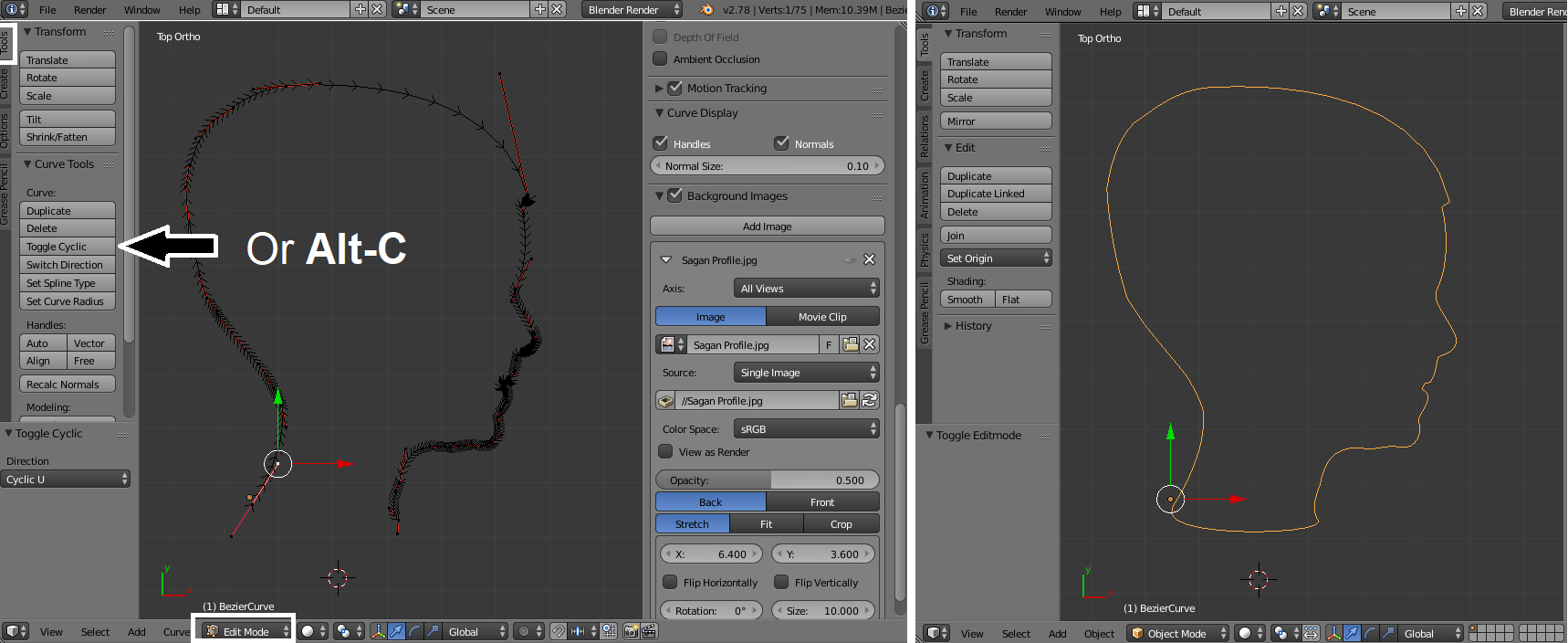Enable the View as Render checkbox
The image size is (1568, 643).
(x=666, y=451)
